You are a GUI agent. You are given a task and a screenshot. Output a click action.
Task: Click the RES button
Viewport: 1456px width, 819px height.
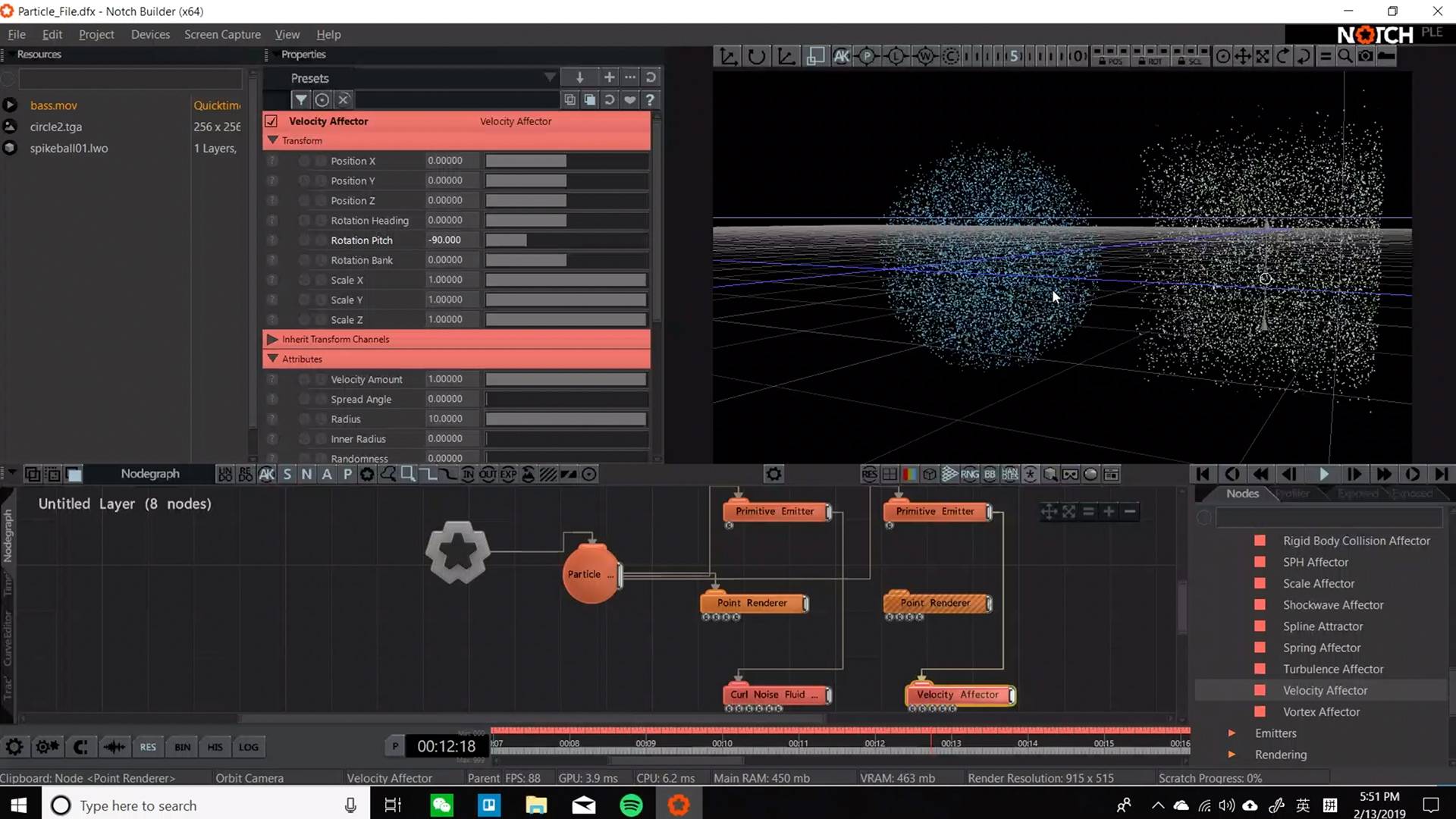point(148,747)
